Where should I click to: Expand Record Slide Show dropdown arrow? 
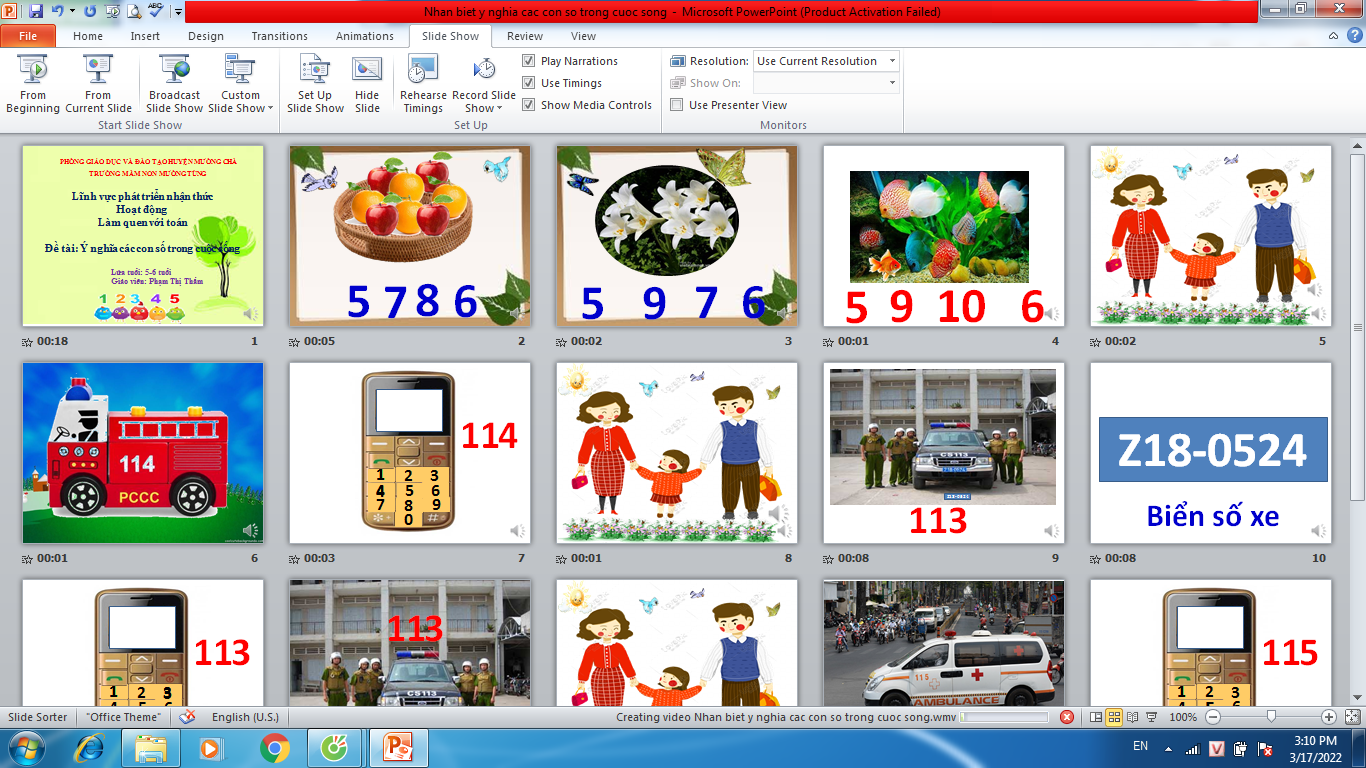tap(499, 109)
